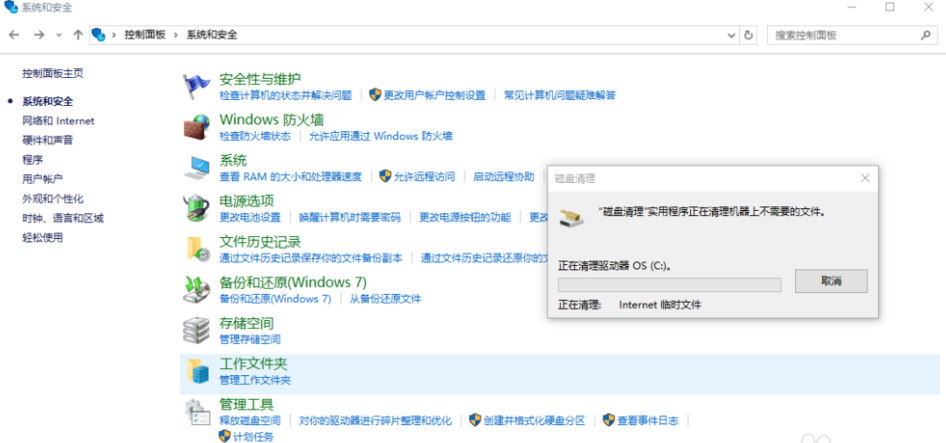Click the File History folder icon

click(x=196, y=249)
